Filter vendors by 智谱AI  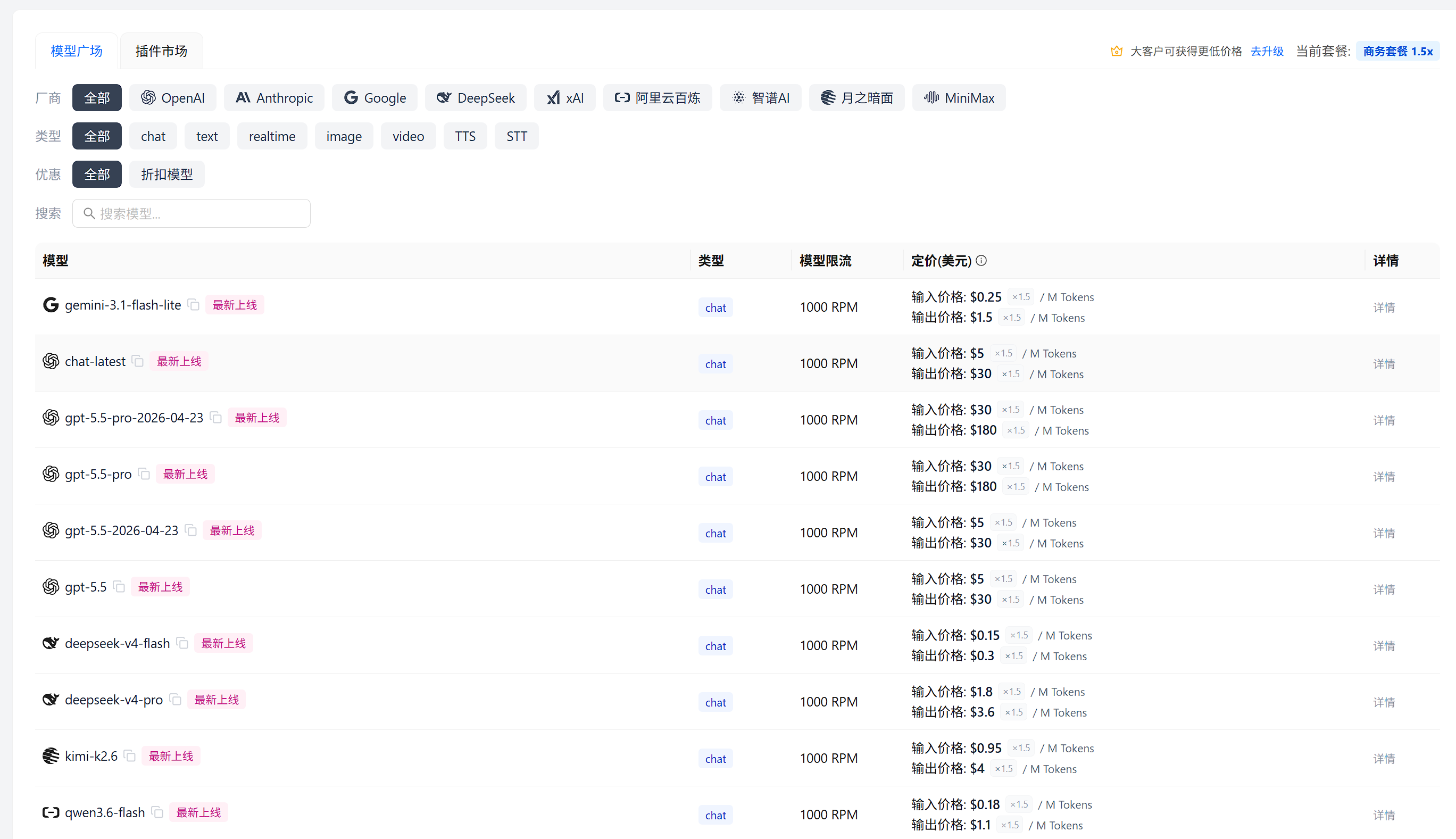point(761,98)
